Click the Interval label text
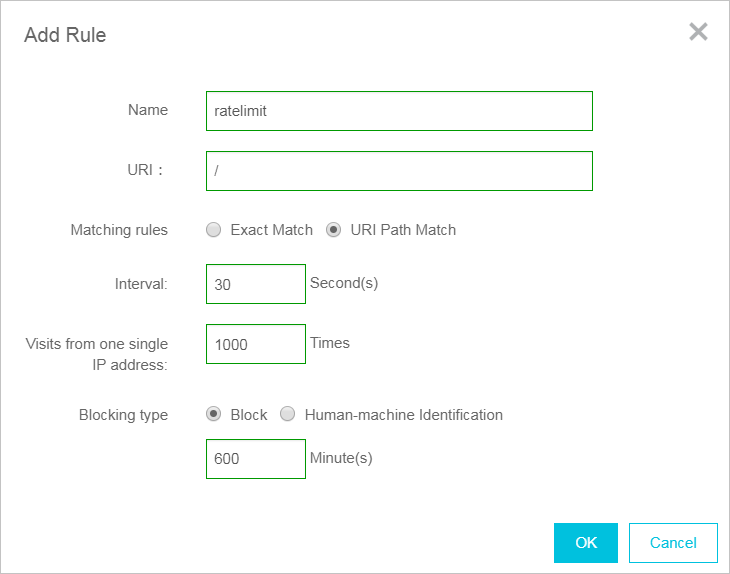Viewport: 730px width, 574px height. [x=141, y=284]
